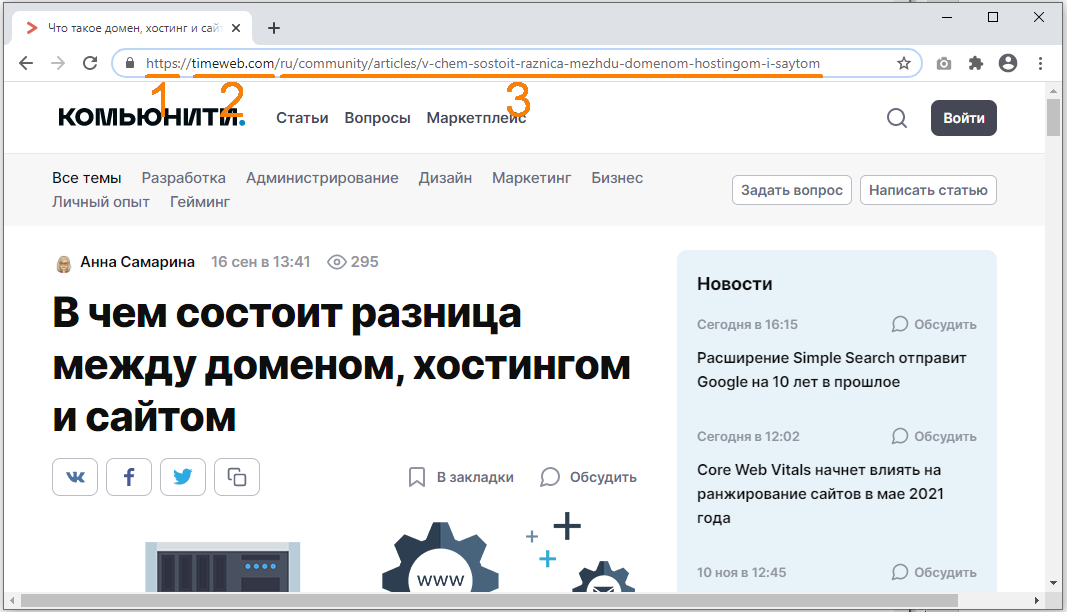Open Chrome user profile icon

(x=1008, y=63)
